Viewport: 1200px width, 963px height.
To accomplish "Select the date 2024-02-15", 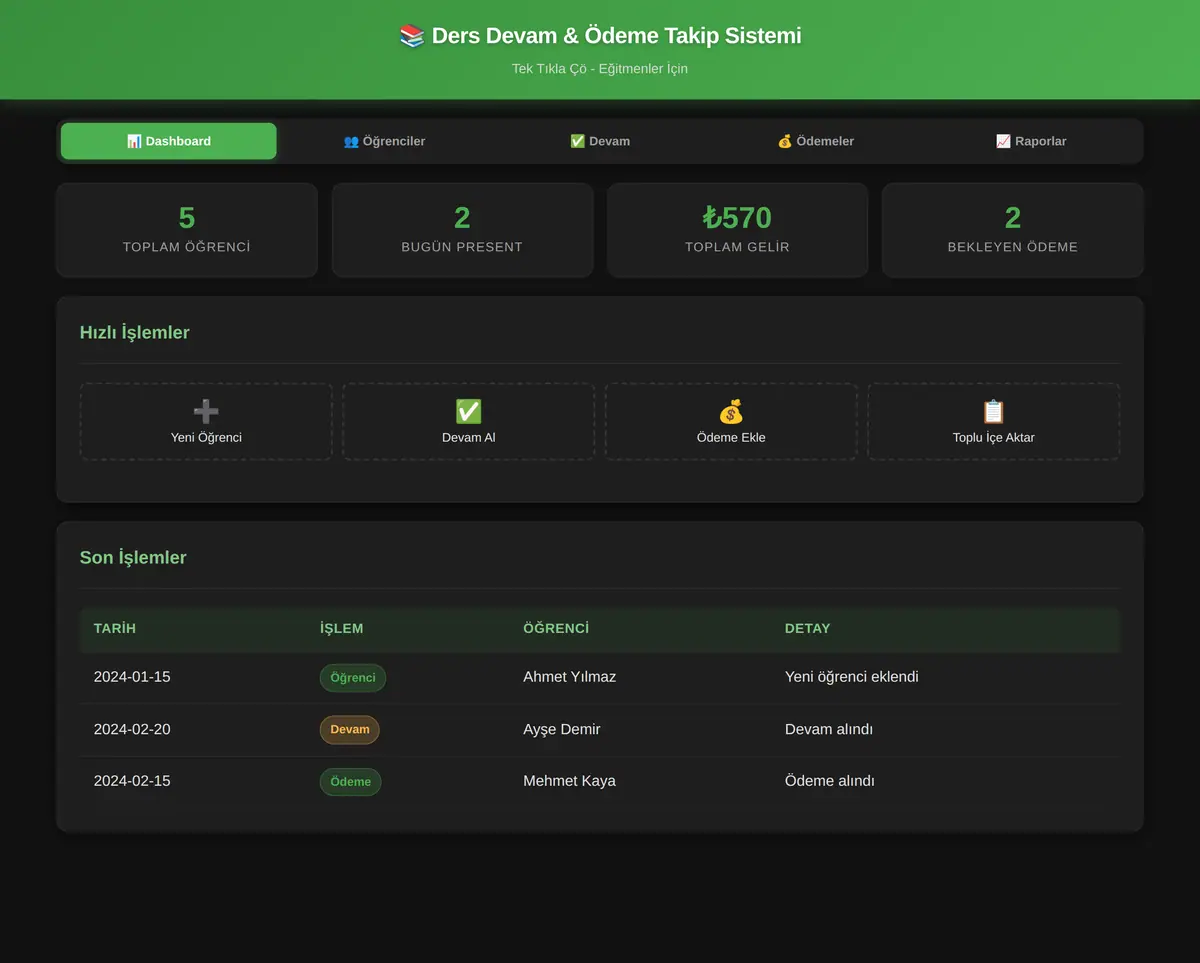I will [x=132, y=781].
